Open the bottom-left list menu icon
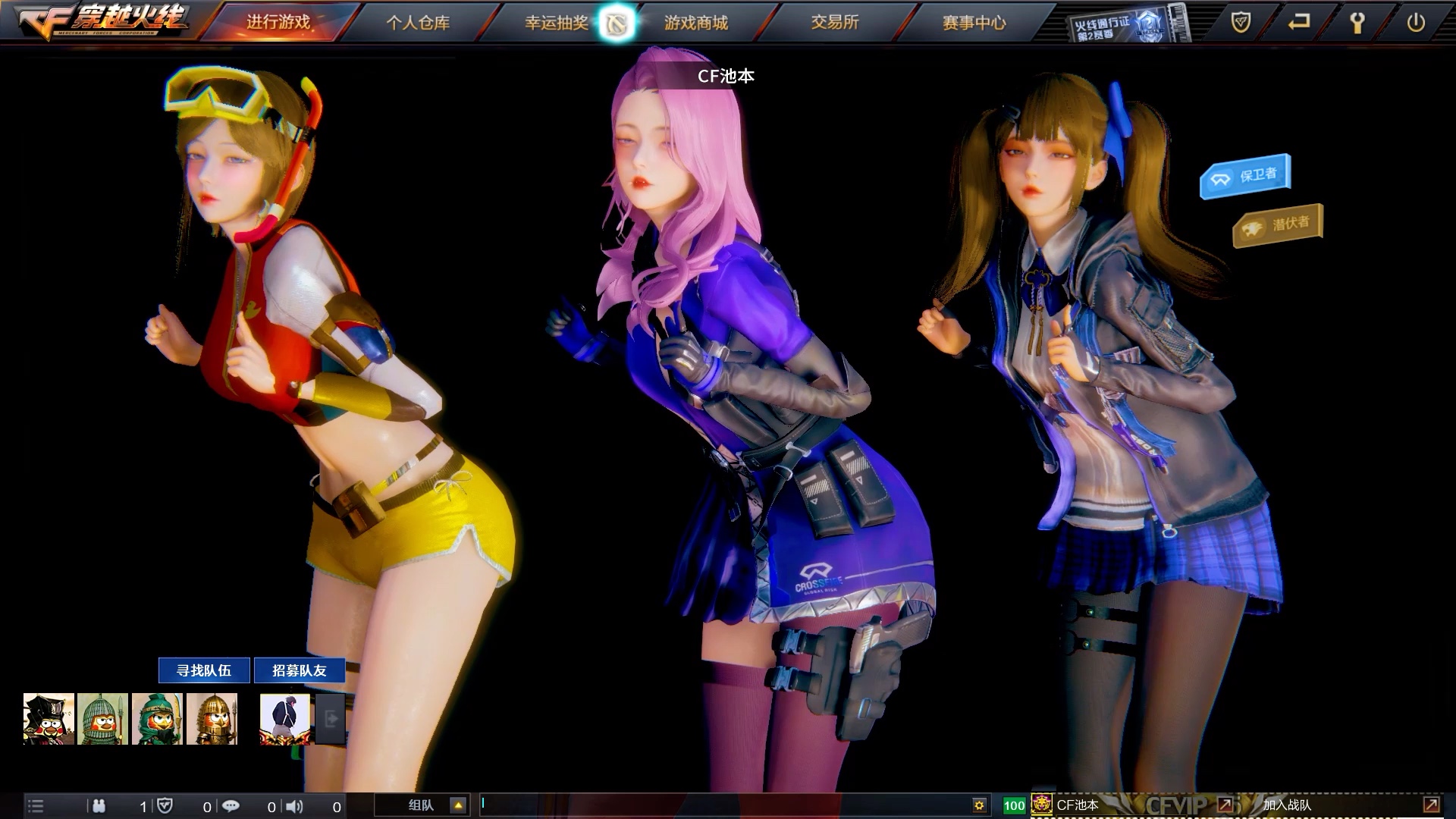The height and width of the screenshot is (819, 1456). [x=36, y=806]
